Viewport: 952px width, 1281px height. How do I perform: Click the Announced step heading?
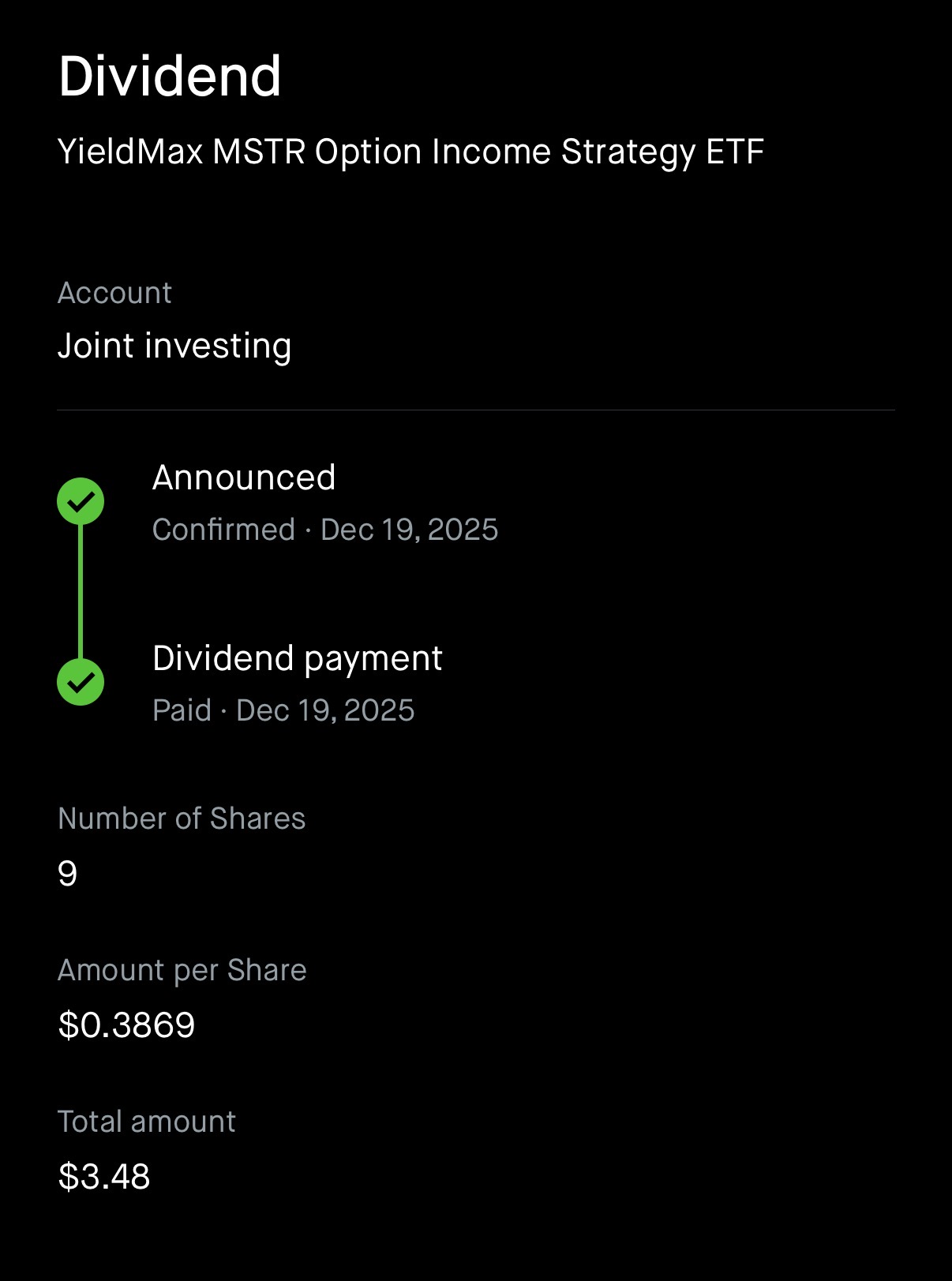coord(244,478)
